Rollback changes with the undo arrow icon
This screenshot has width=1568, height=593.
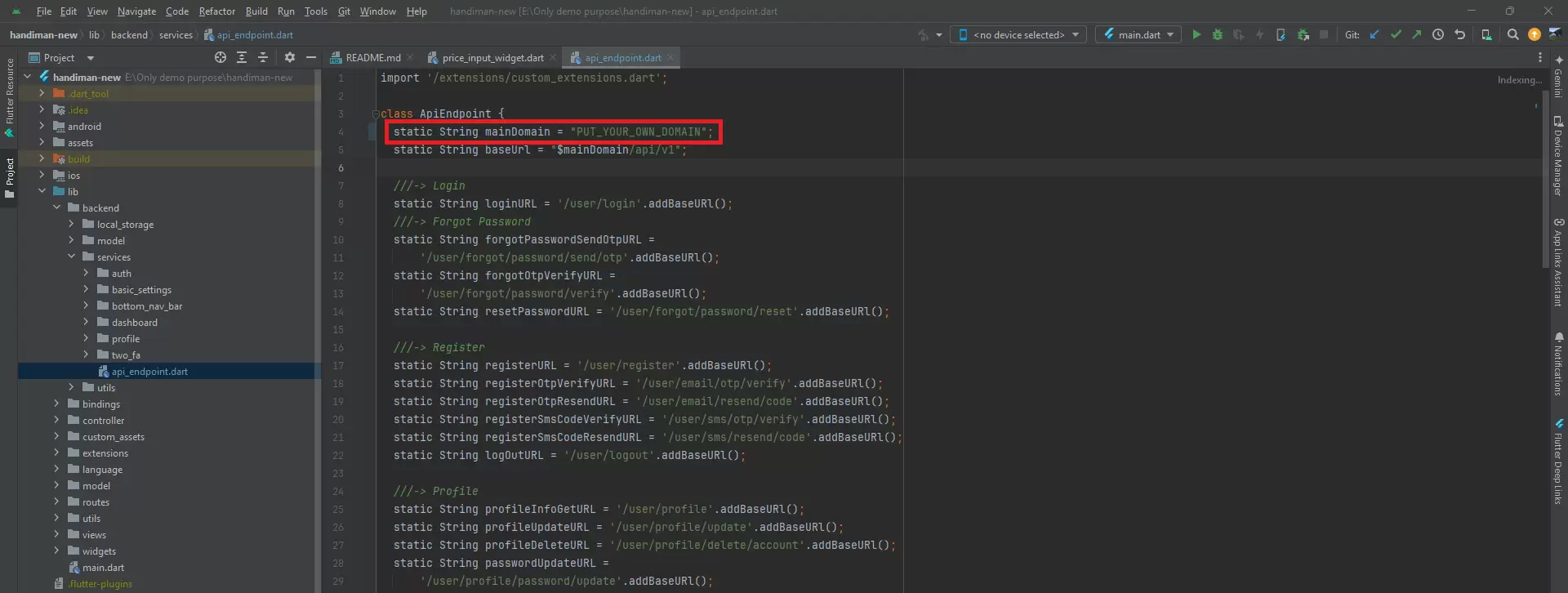1459,34
